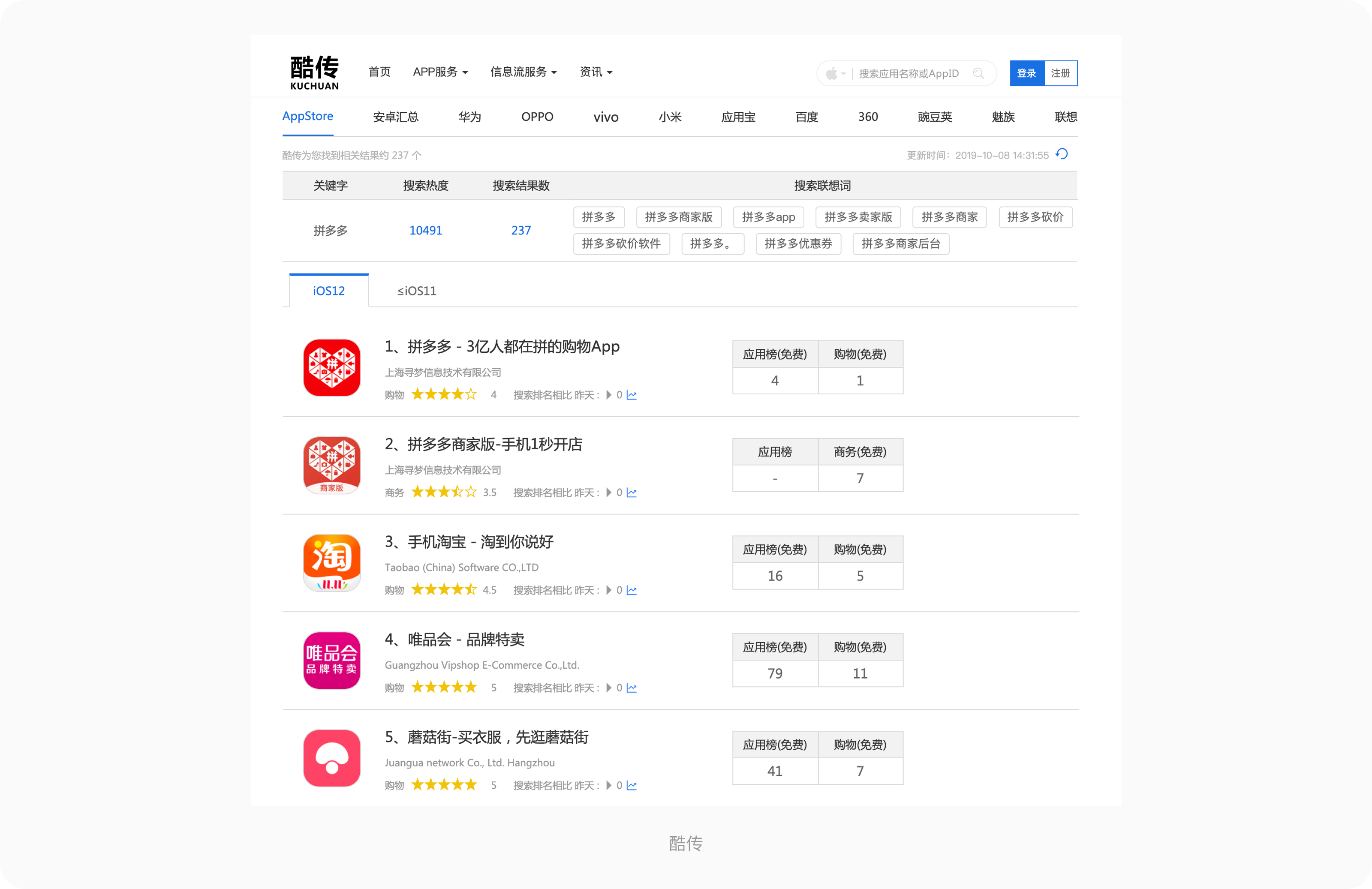Viewport: 1372px width, 889px height.
Task: Switch to OPPO store tab
Action: (x=537, y=117)
